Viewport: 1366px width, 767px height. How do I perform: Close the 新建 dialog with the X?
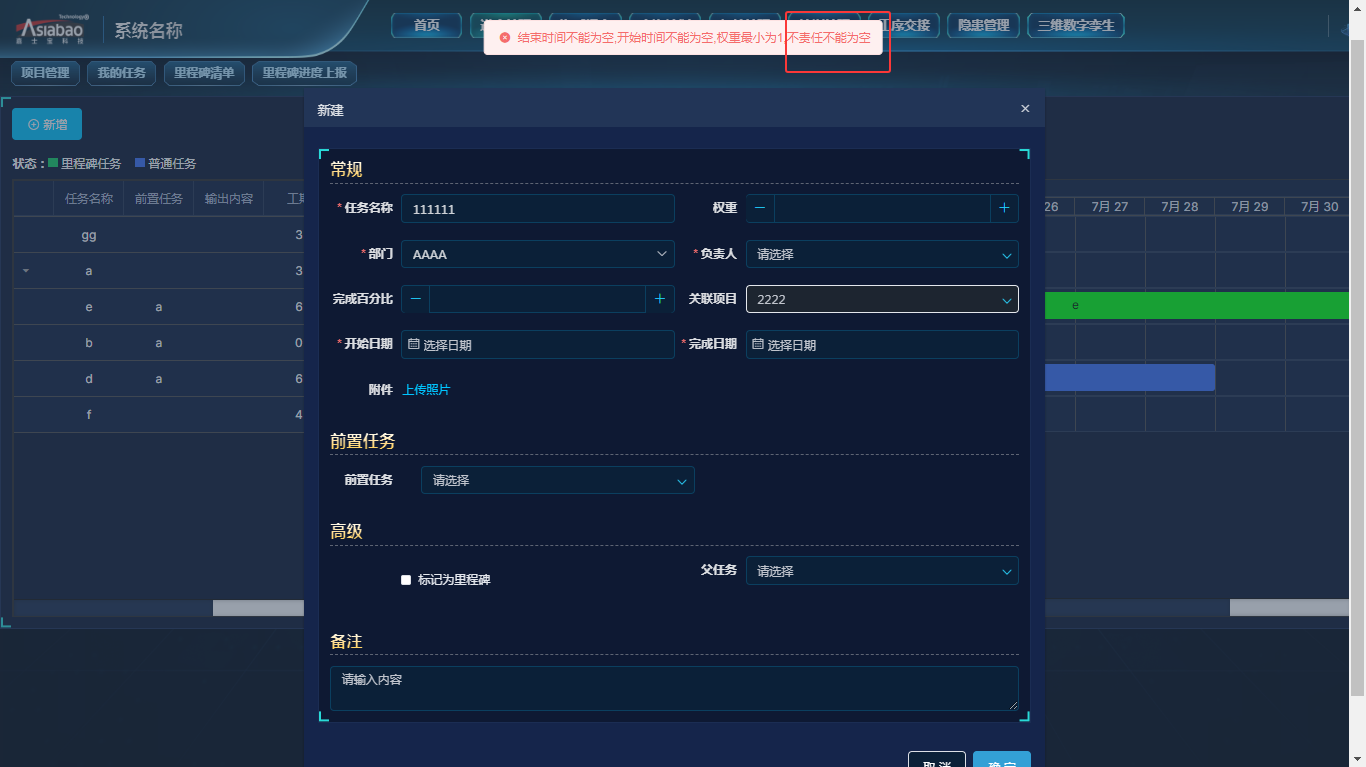pyautogui.click(x=1025, y=109)
